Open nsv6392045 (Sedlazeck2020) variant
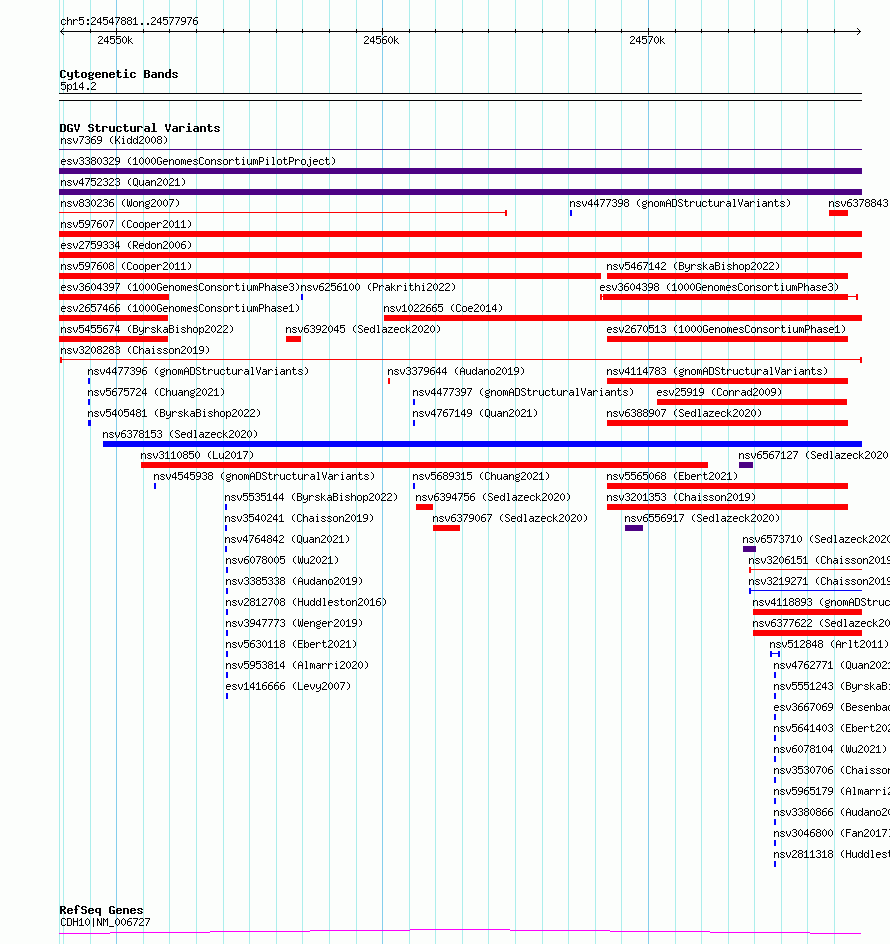The image size is (890, 944). point(363,330)
